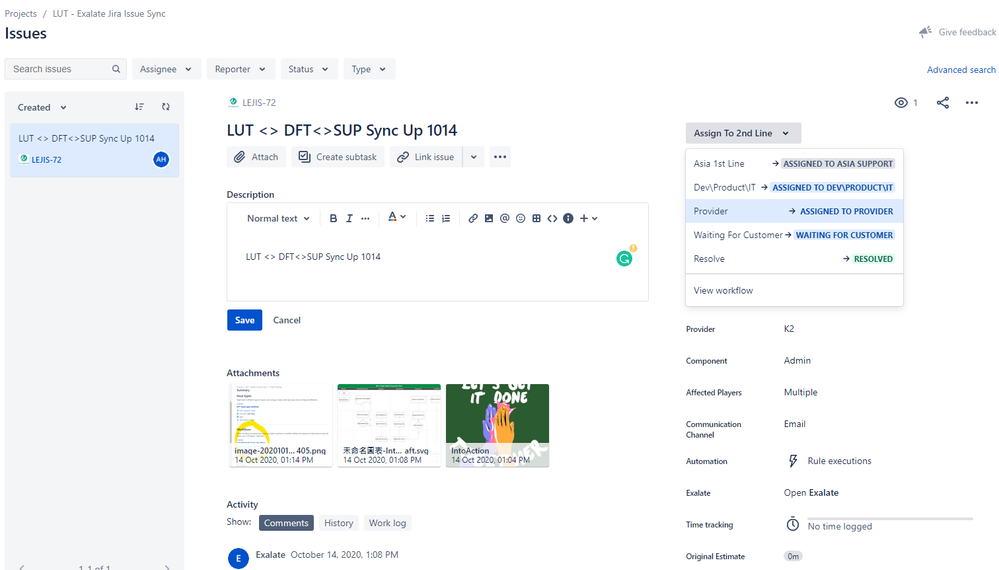Open the Status filter dropdown
The height and width of the screenshot is (570, 999).
coord(308,69)
